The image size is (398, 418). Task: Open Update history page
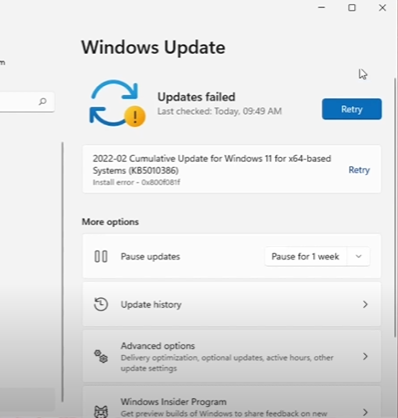[x=231, y=304]
